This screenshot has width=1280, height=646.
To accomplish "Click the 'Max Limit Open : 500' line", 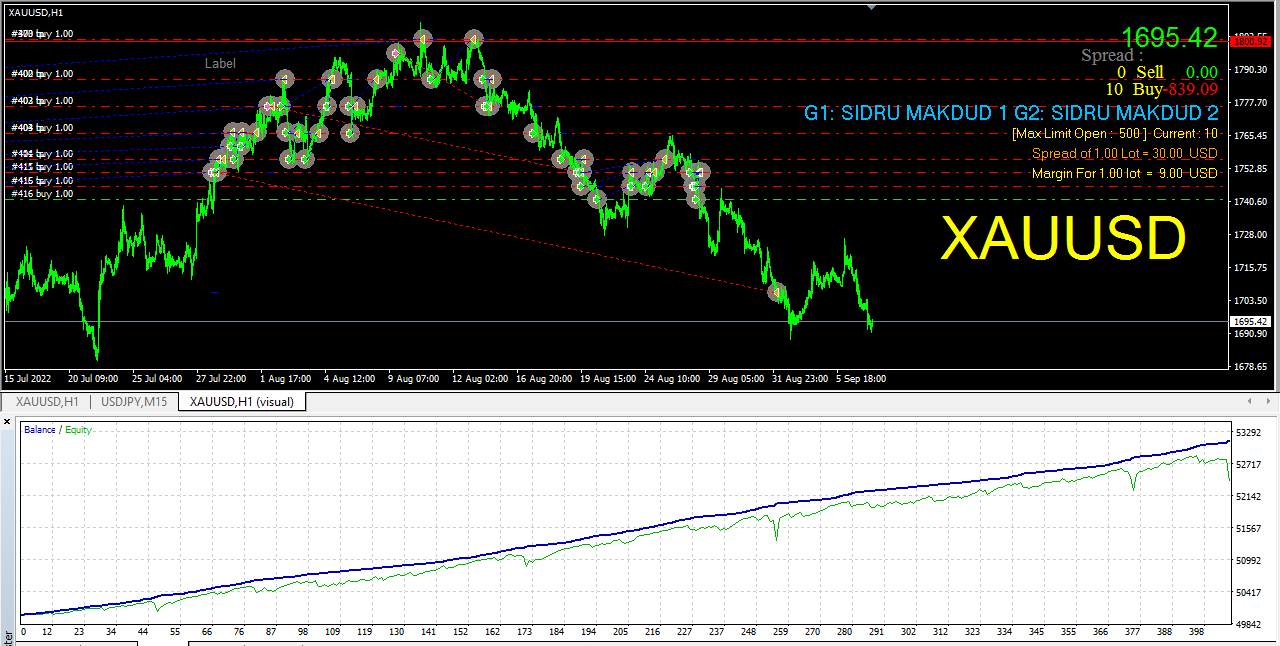I will pos(1114,133).
